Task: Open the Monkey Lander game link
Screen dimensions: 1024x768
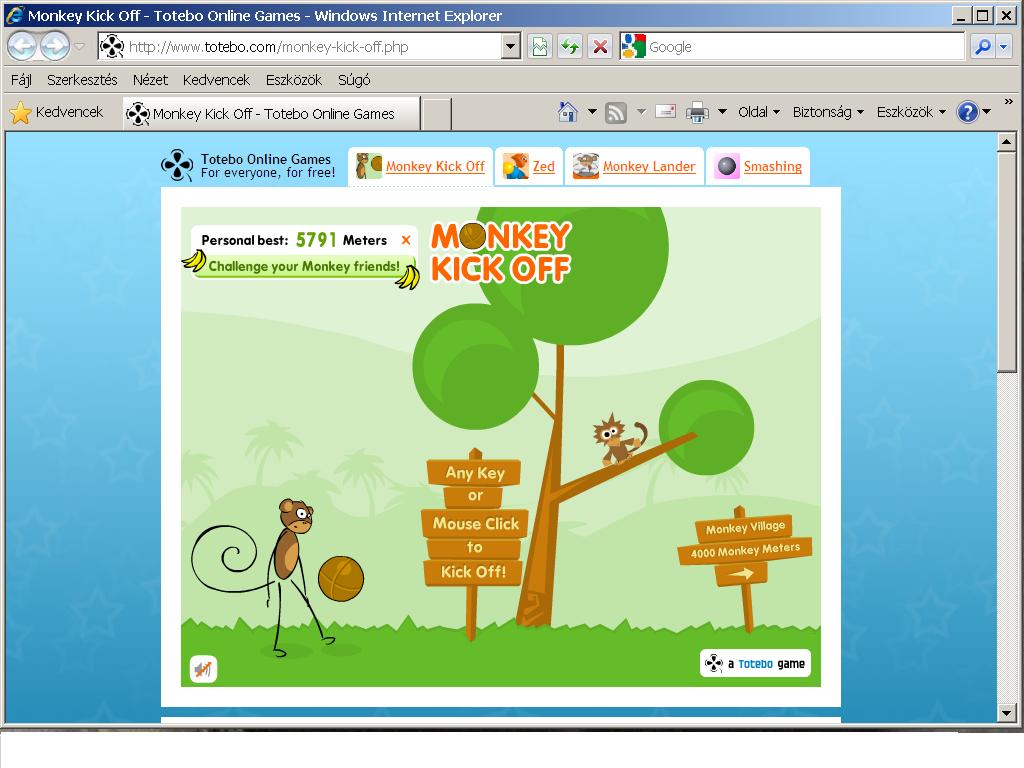Action: (649, 167)
